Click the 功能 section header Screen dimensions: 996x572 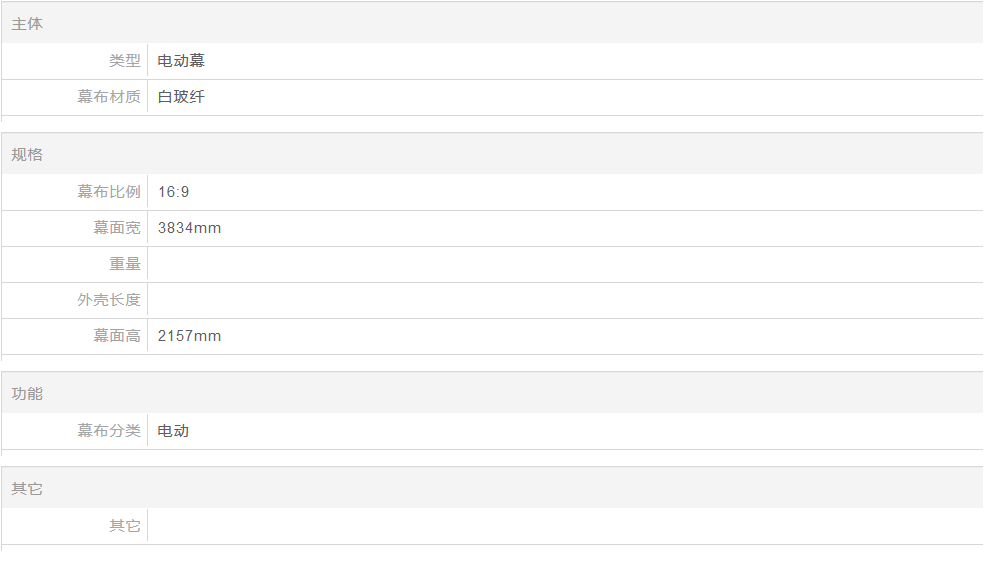(x=27, y=393)
